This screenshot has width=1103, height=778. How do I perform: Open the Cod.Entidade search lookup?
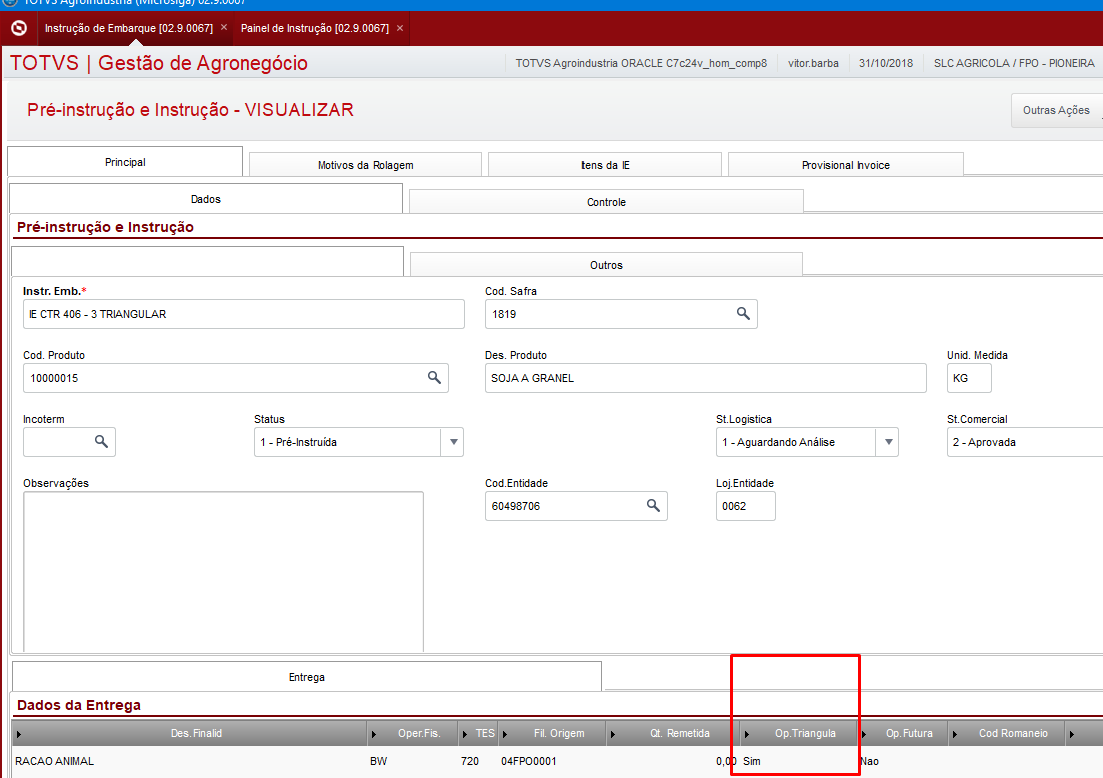653,506
